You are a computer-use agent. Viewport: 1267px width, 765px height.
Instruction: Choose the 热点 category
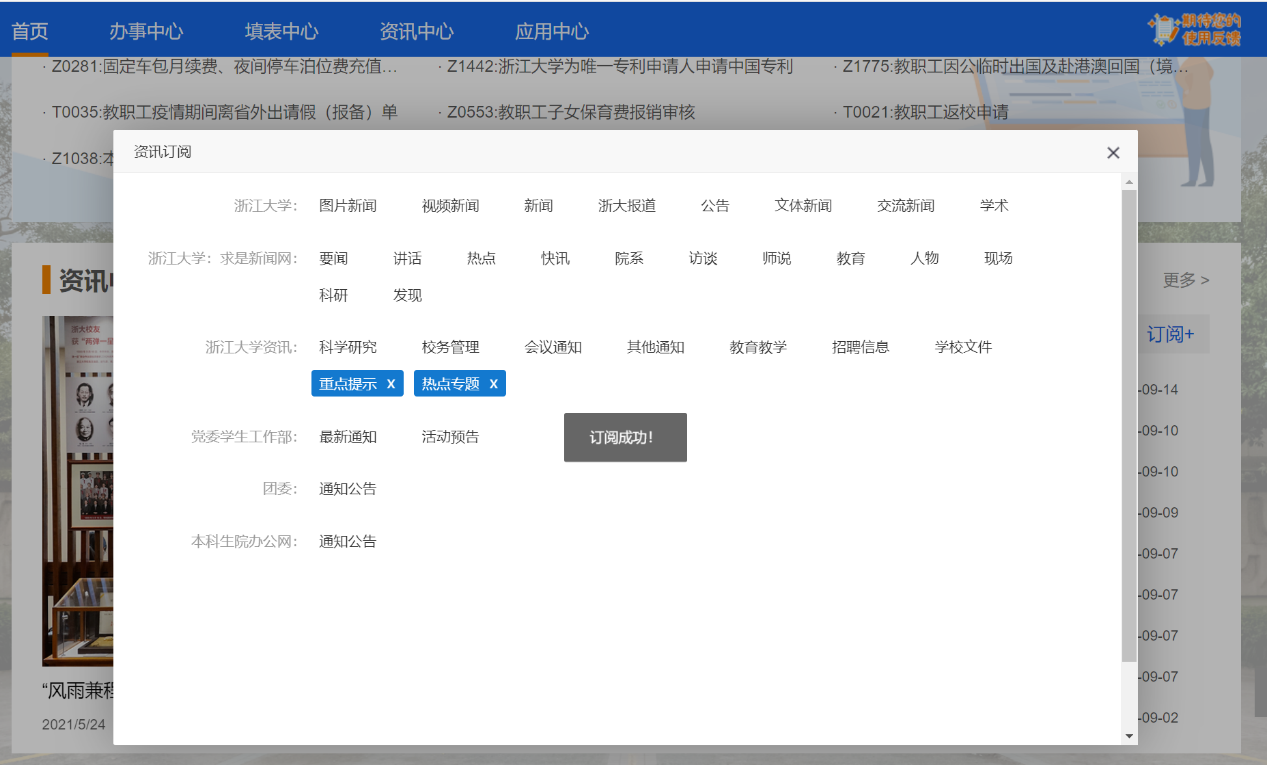[x=481, y=258]
